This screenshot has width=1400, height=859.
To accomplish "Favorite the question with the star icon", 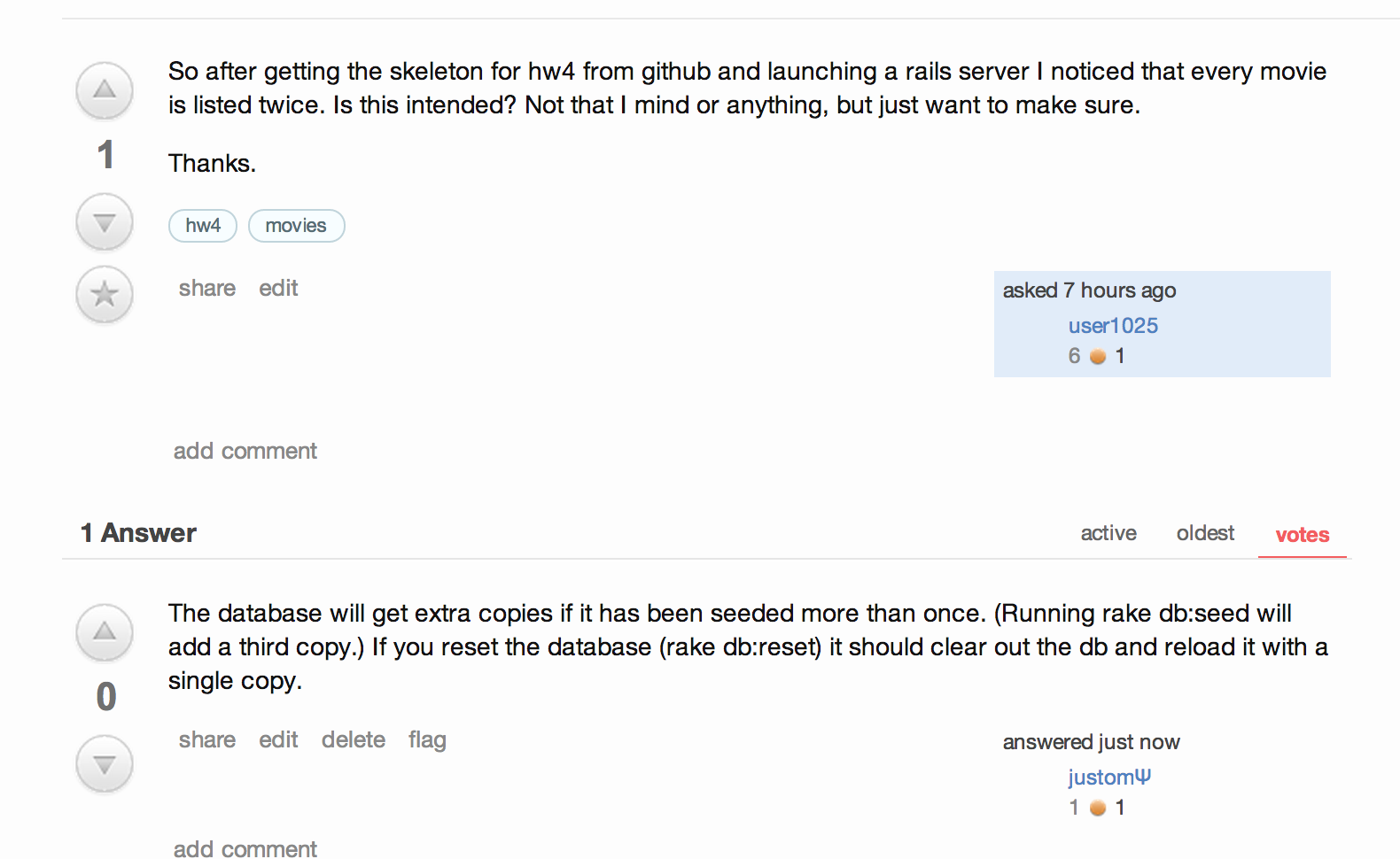I will (105, 294).
